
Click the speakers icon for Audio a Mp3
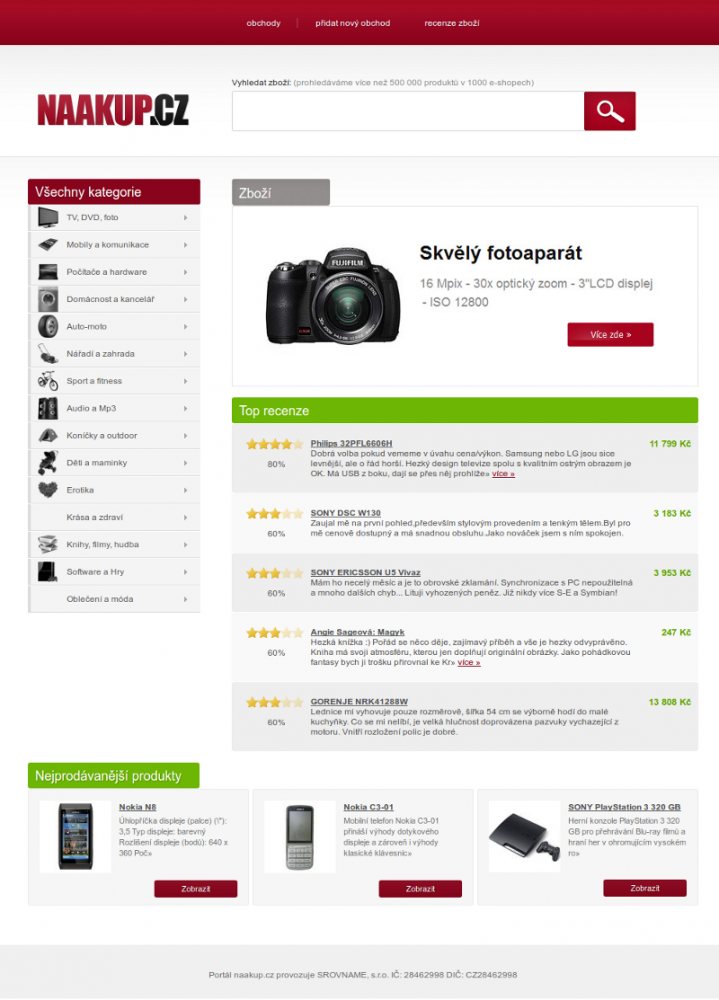point(48,408)
